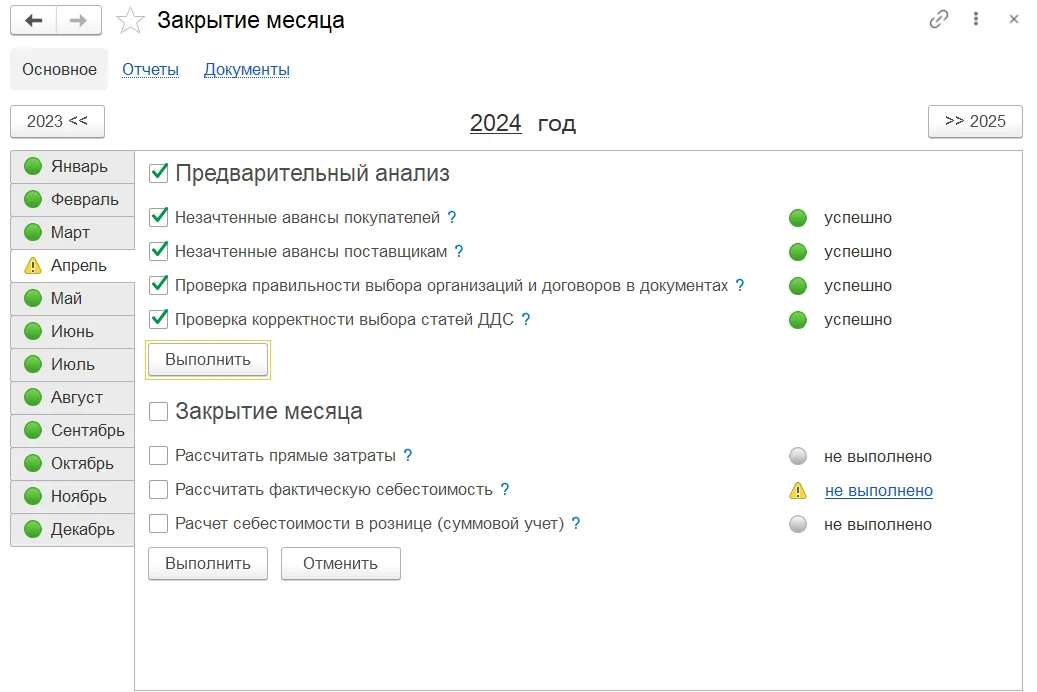Uncheck Проверка правильности выбора организаций и договоров

[159, 285]
